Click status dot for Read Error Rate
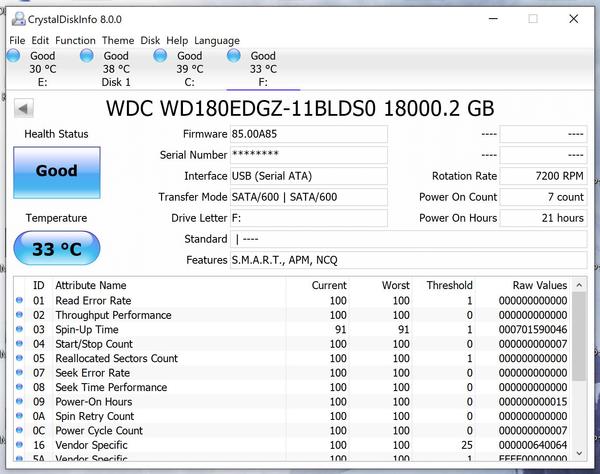The width and height of the screenshot is (600, 474). [x=19, y=300]
